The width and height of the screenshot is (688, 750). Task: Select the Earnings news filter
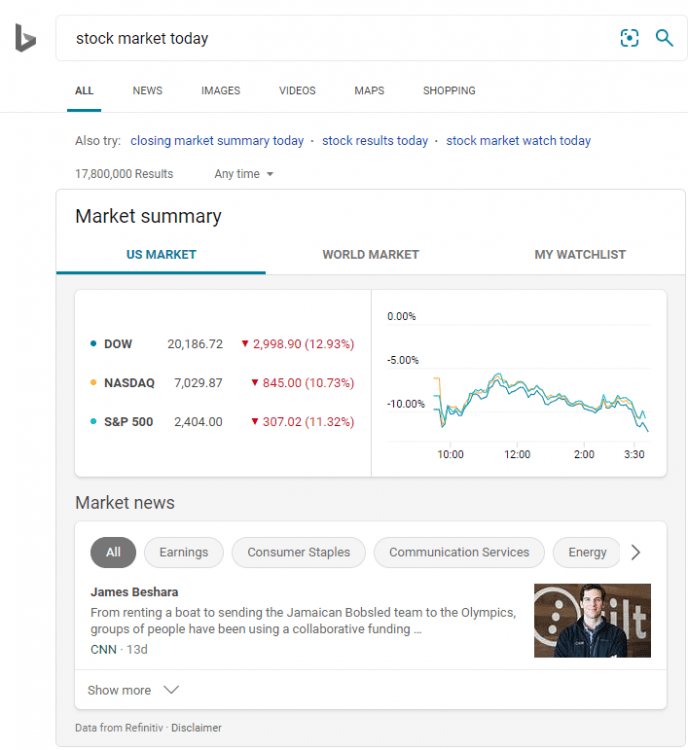pos(184,552)
